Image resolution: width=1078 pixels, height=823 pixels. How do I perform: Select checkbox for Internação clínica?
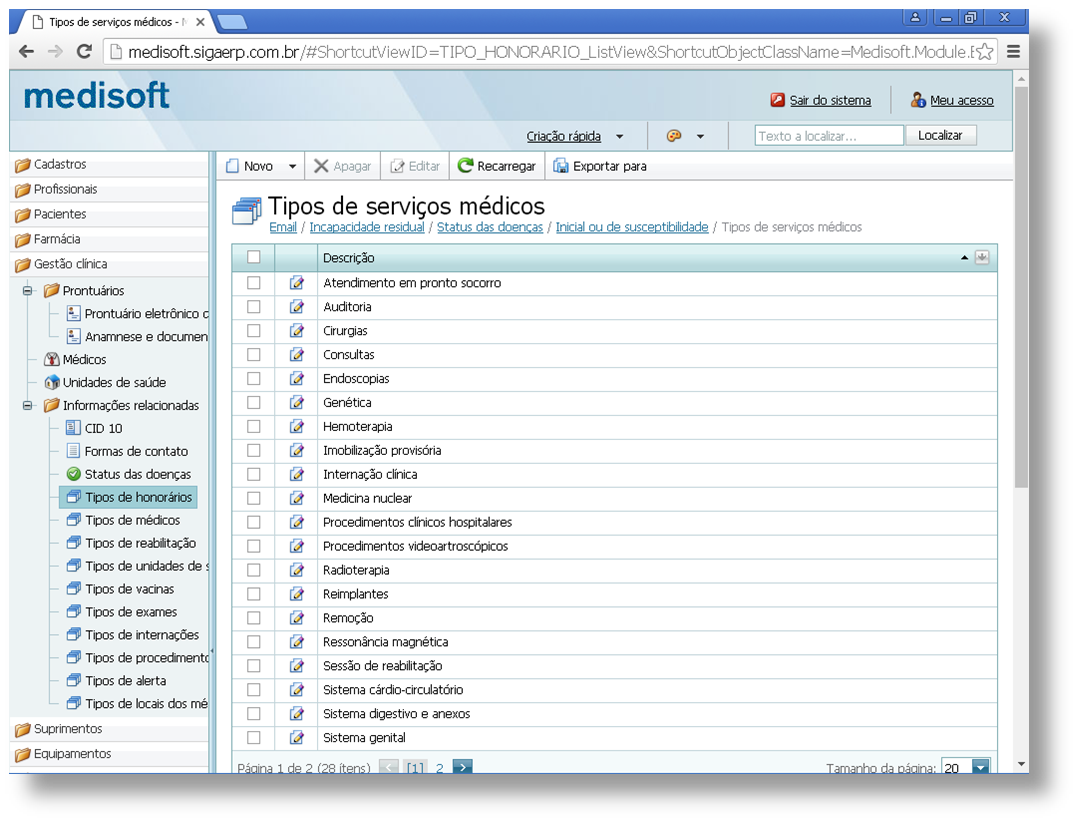(x=254, y=474)
